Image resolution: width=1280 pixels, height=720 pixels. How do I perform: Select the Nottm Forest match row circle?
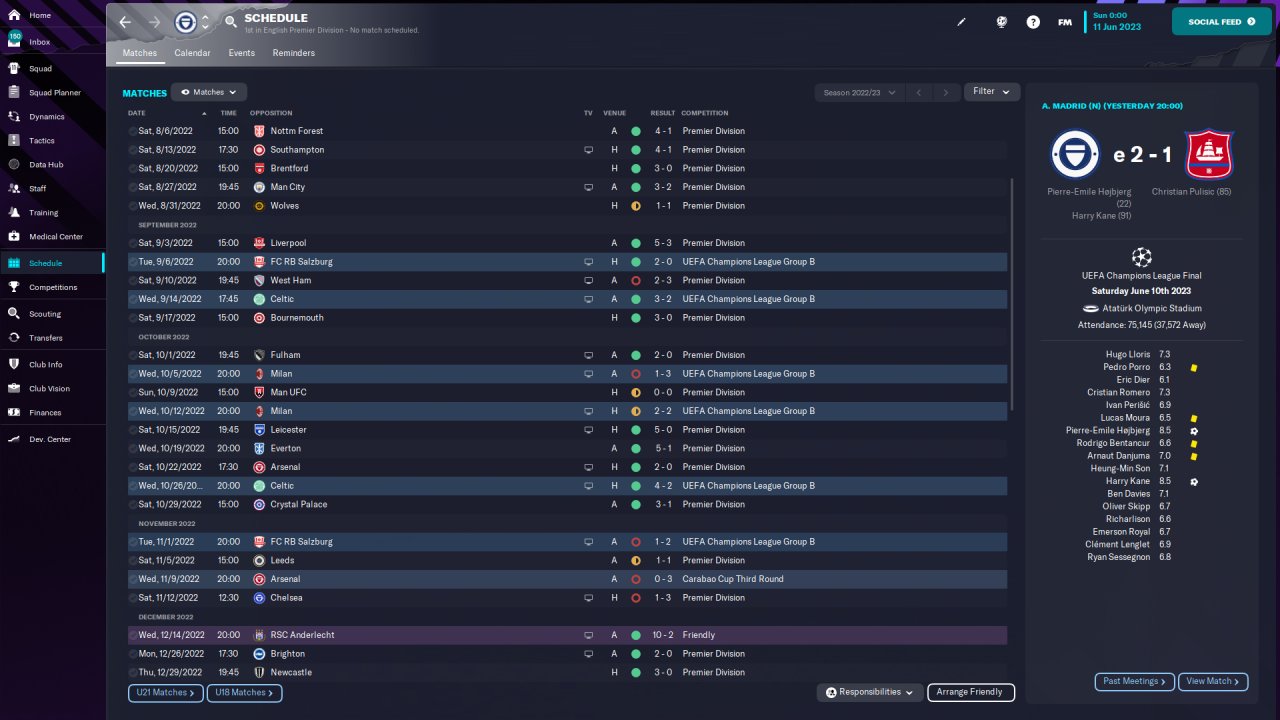(133, 131)
